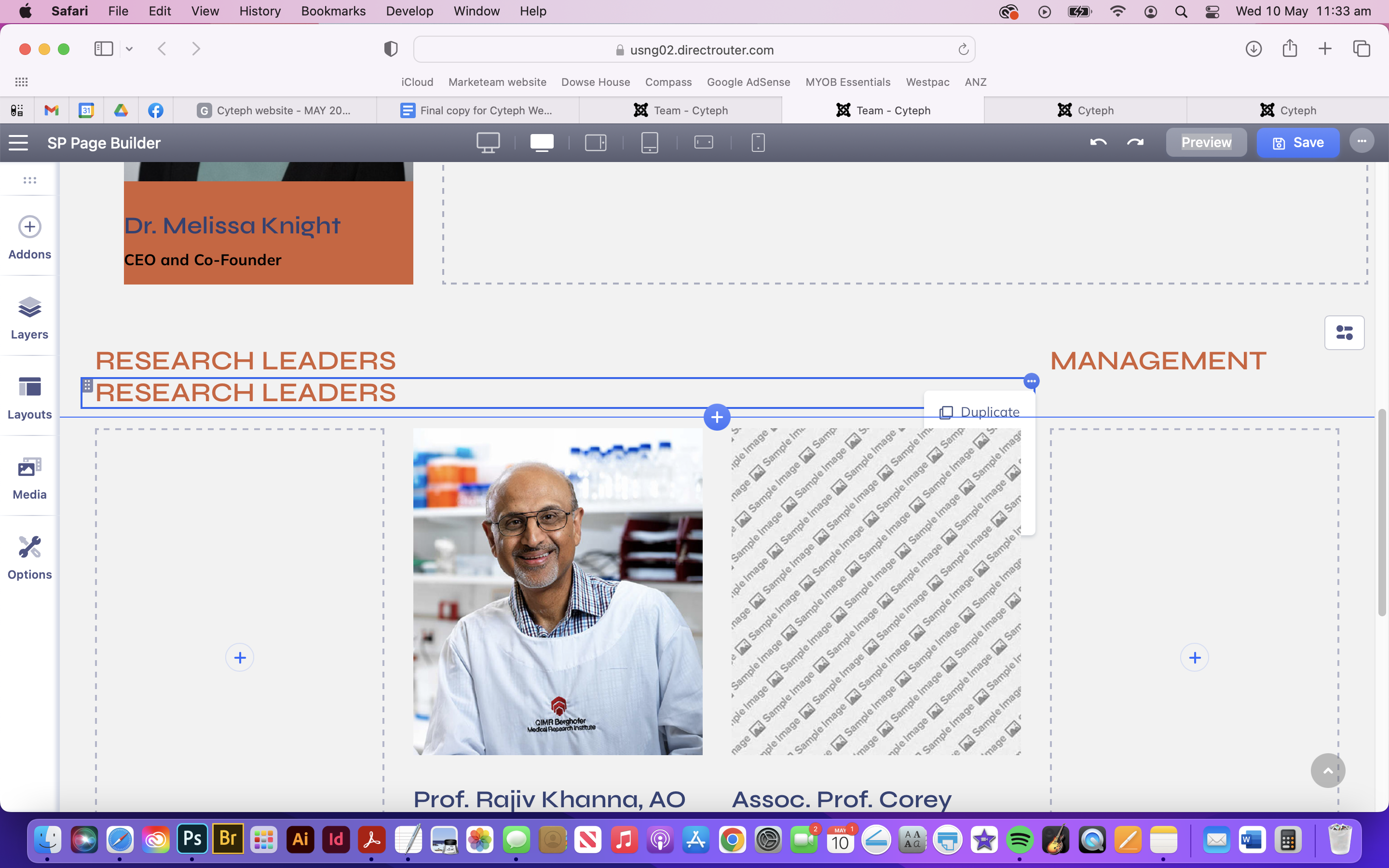Viewport: 1389px width, 868px height.
Task: Switch to large desktop device view
Action: 488,142
